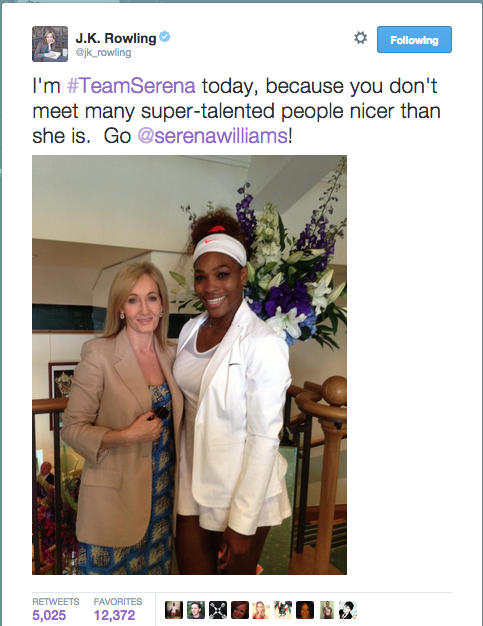Enlarge the attached photo of two women
This screenshot has width=483, height=626.
pos(189,365)
